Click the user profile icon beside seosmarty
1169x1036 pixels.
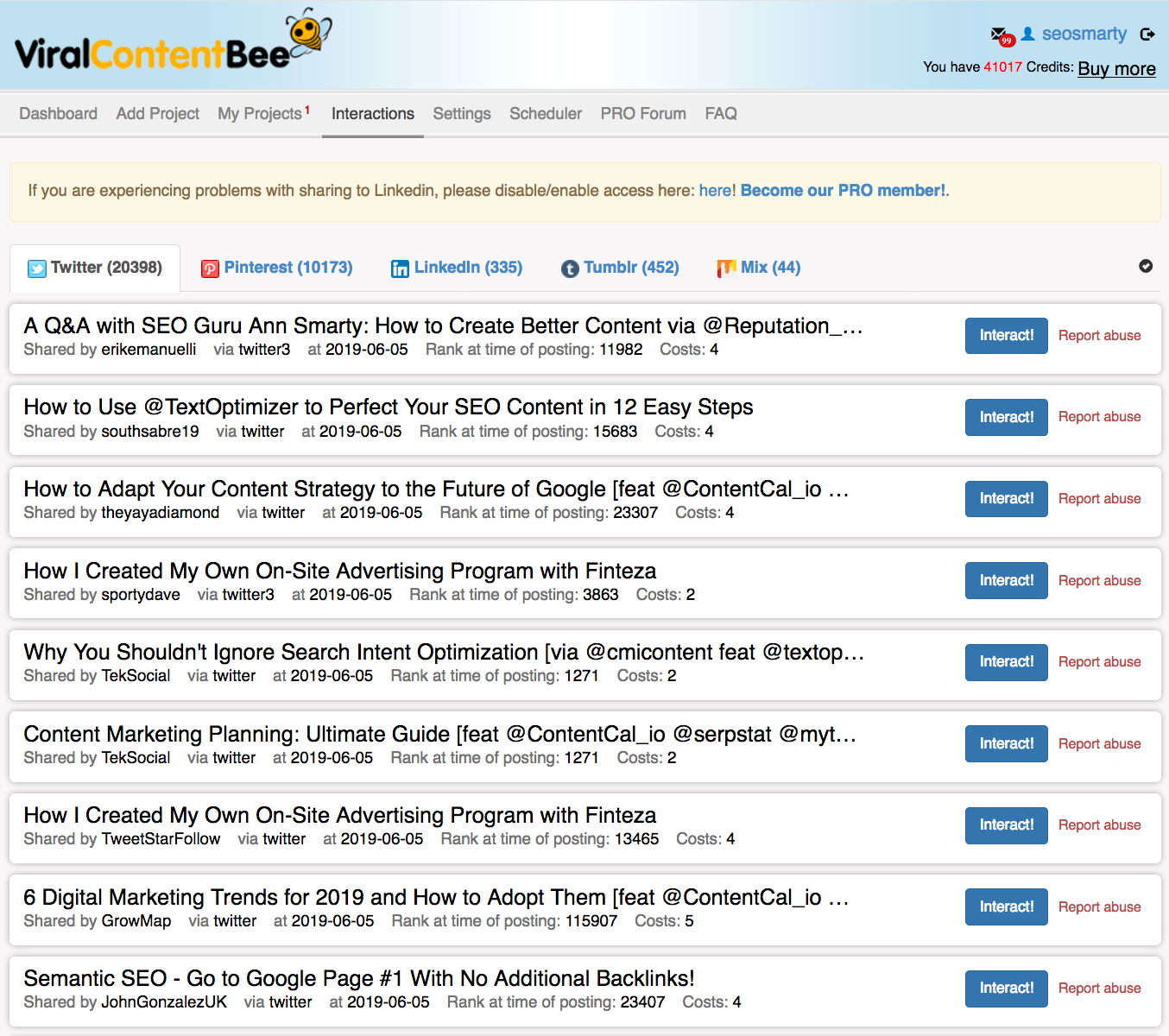point(1027,34)
